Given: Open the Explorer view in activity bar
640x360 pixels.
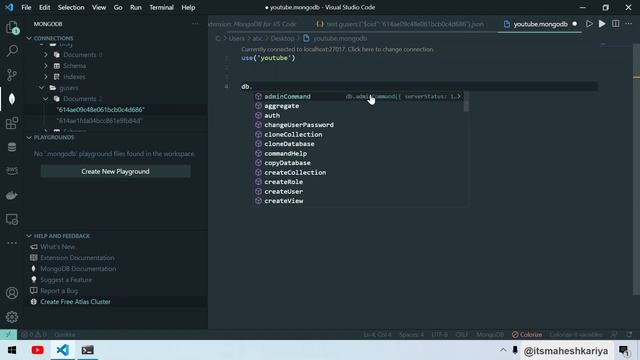Looking at the screenshot, I should pyautogui.click(x=12, y=27).
